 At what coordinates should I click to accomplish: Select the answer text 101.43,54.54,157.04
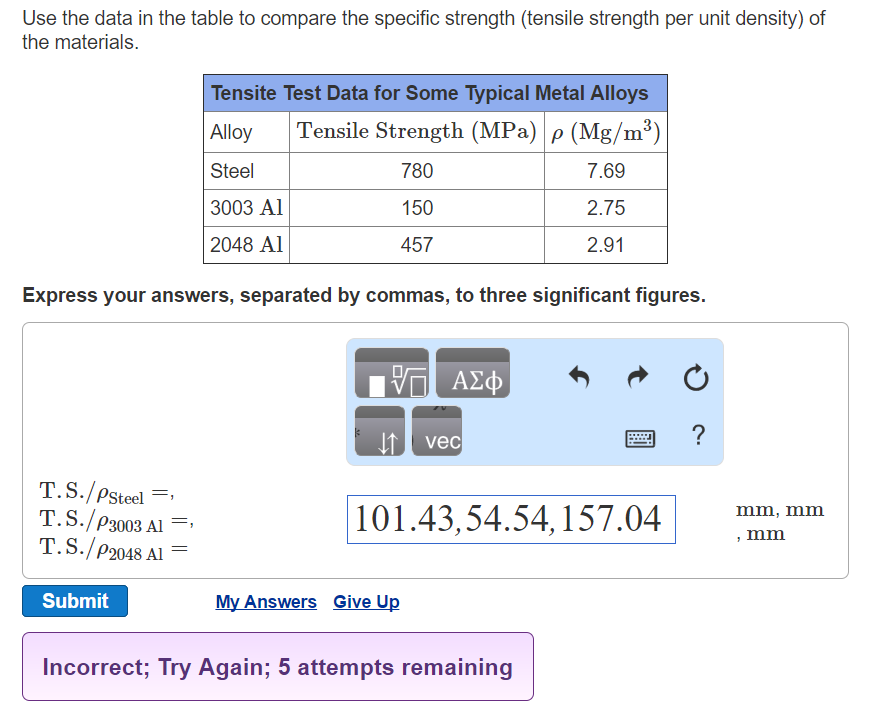pos(511,519)
